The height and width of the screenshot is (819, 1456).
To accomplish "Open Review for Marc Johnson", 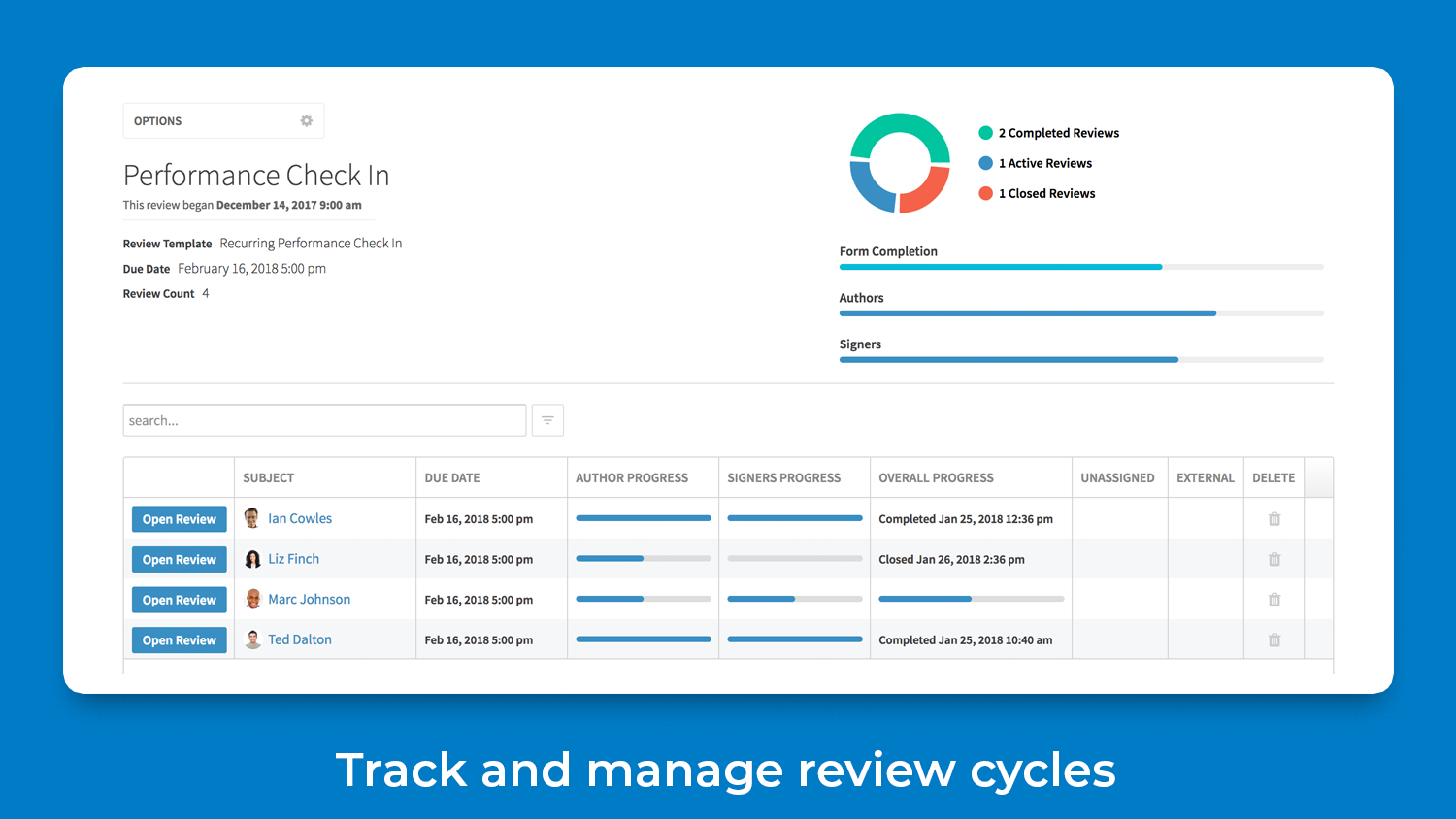I will (179, 600).
